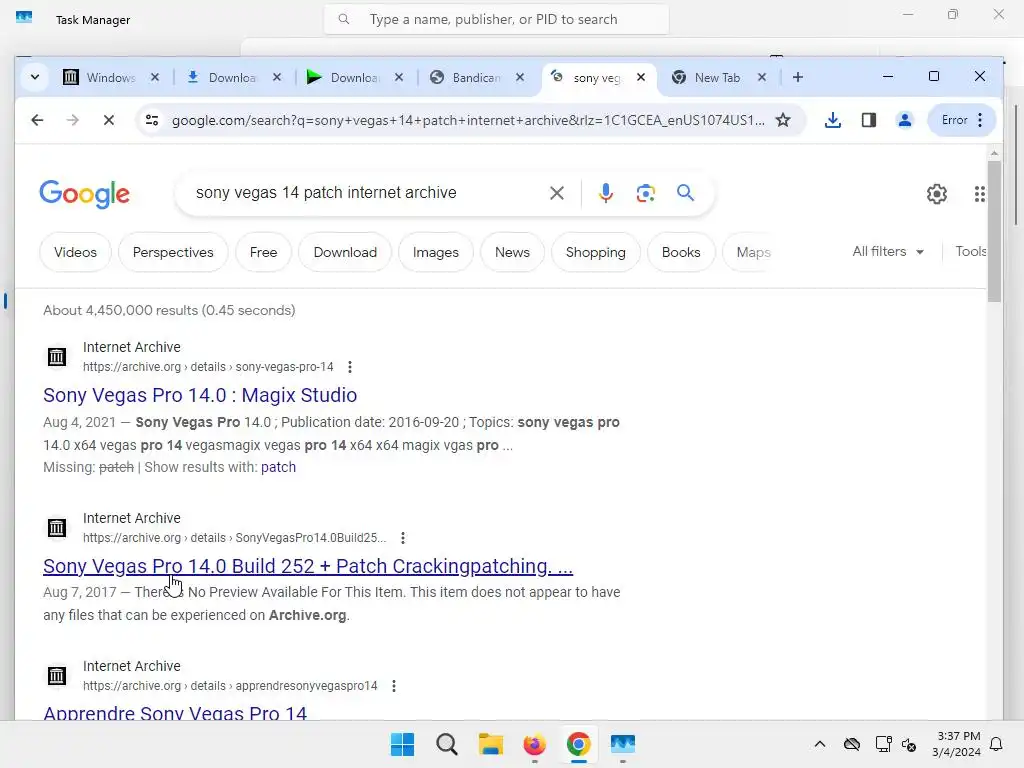
Task: Bookmark this page with the star icon
Action: click(783, 120)
